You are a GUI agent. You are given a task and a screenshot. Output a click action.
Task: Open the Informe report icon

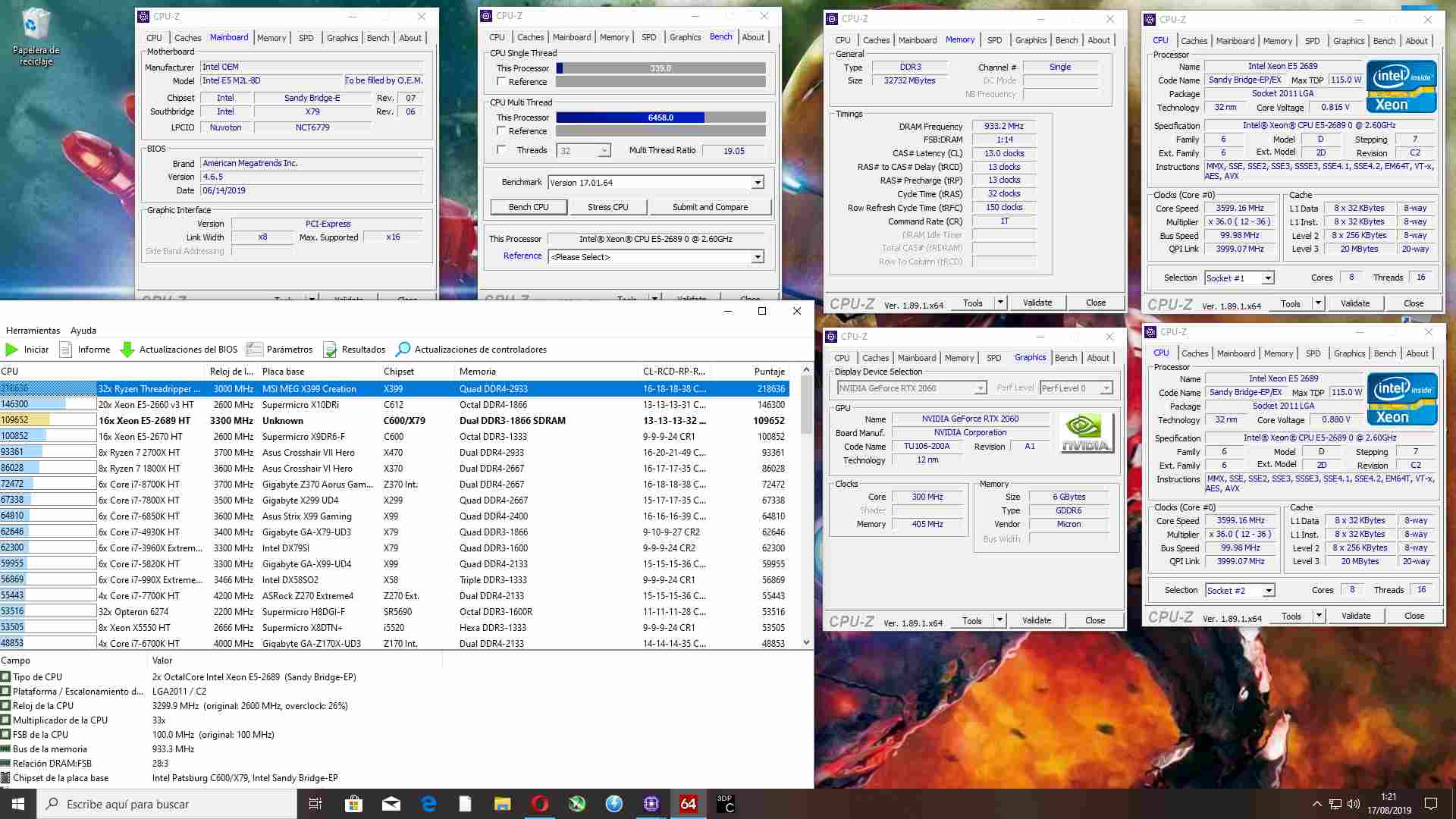tap(66, 350)
